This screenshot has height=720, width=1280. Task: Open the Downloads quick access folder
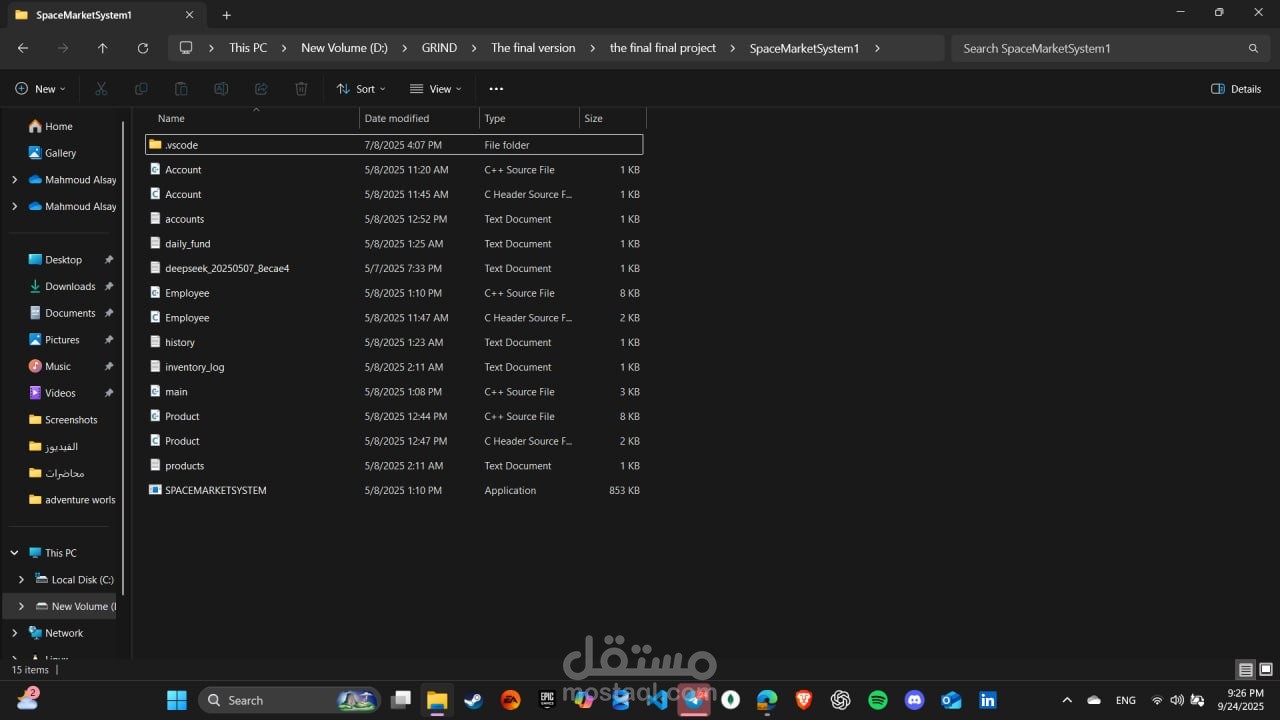[x=69, y=286]
